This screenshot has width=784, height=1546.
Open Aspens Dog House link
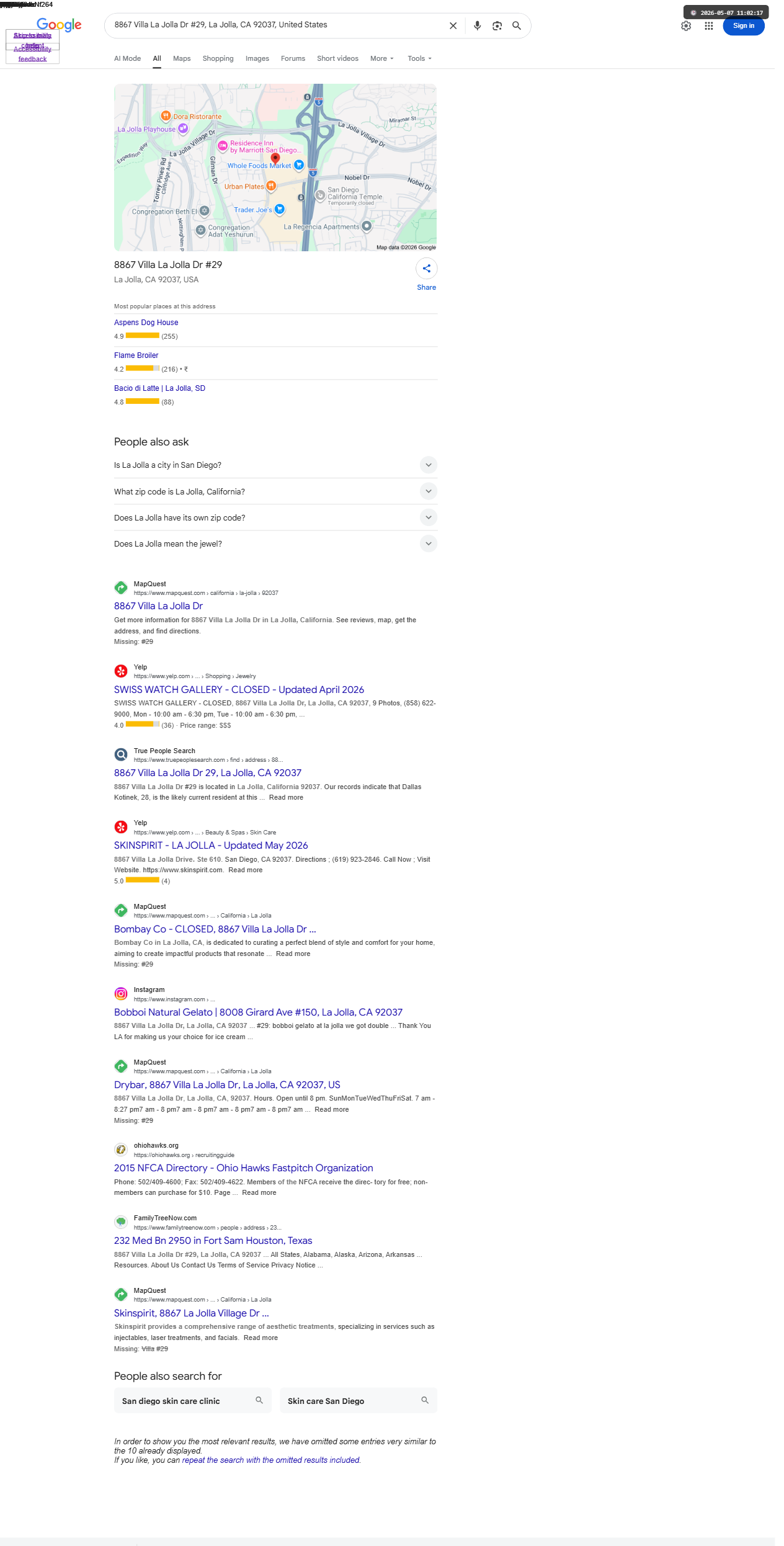[x=146, y=323]
